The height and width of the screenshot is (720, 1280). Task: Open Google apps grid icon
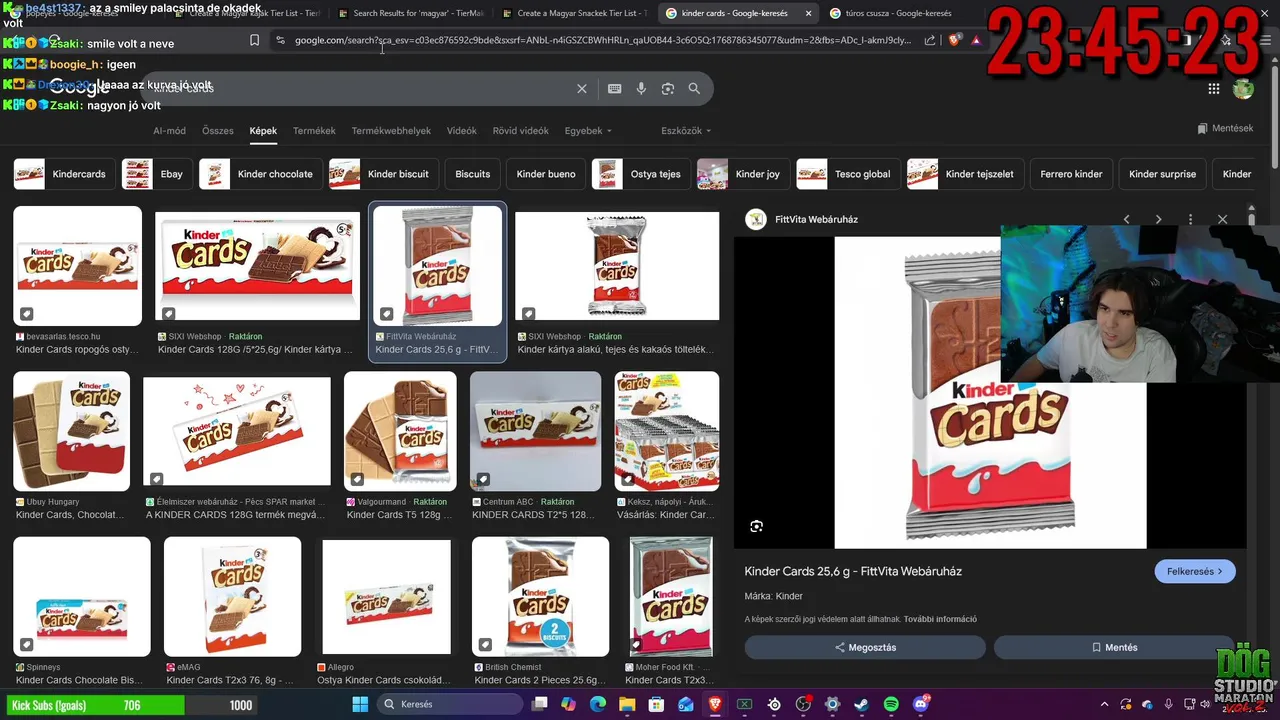point(1213,88)
